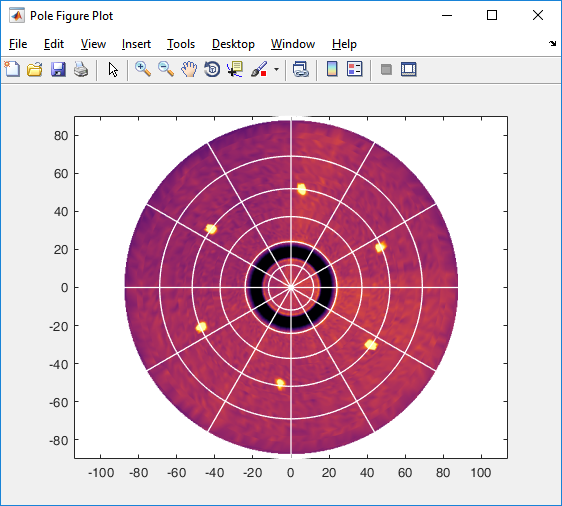Click the New Figure toolbar icon
562x506 pixels.
click(x=12, y=69)
